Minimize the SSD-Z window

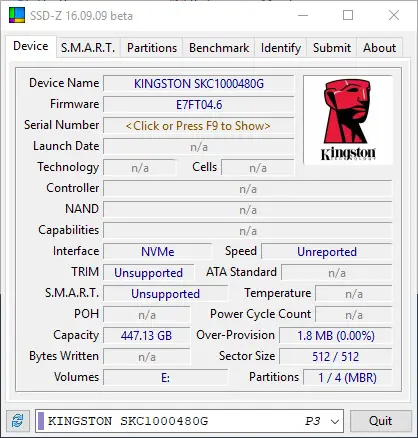(x=303, y=15)
